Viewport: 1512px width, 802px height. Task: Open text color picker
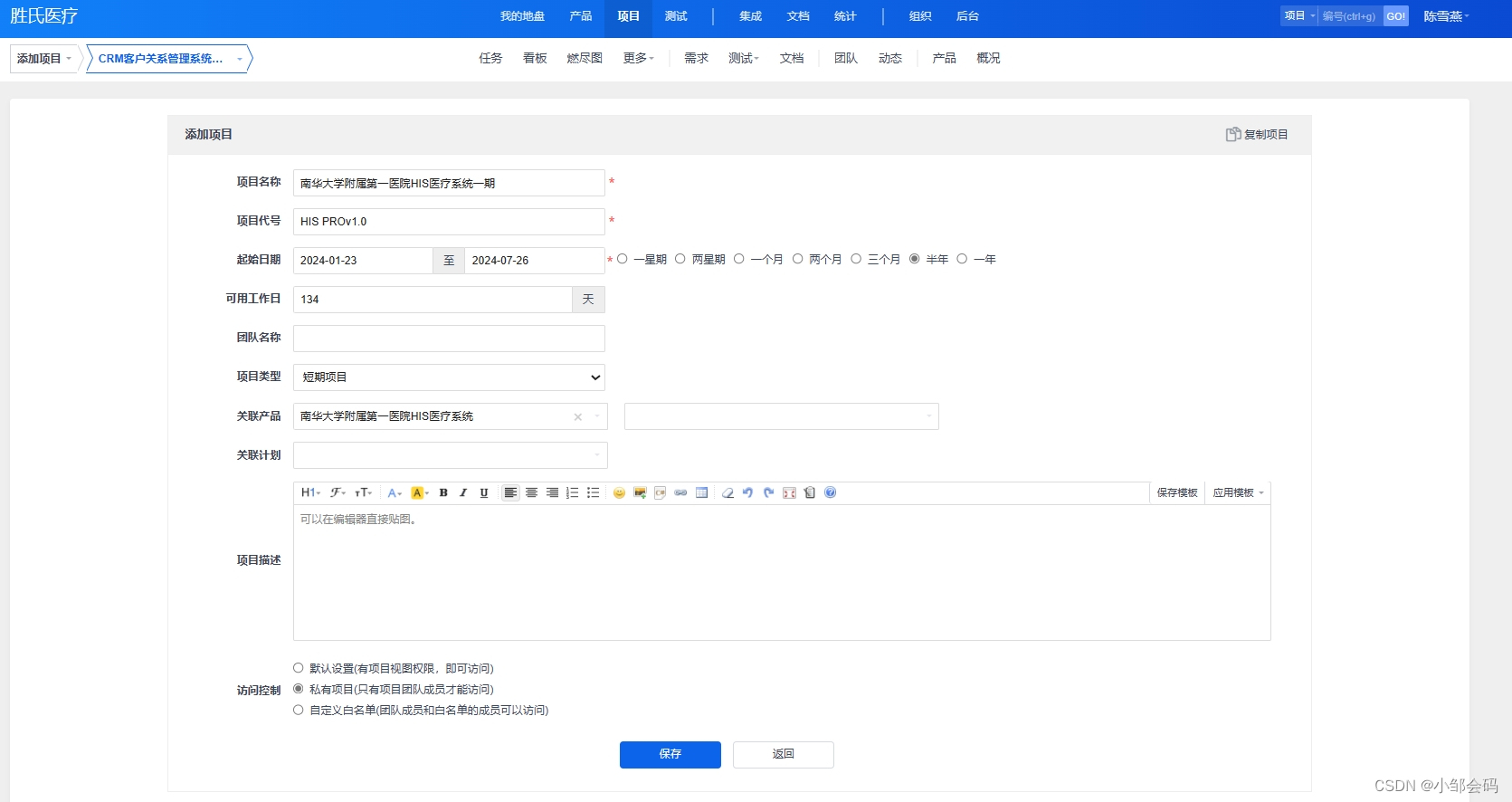(395, 492)
